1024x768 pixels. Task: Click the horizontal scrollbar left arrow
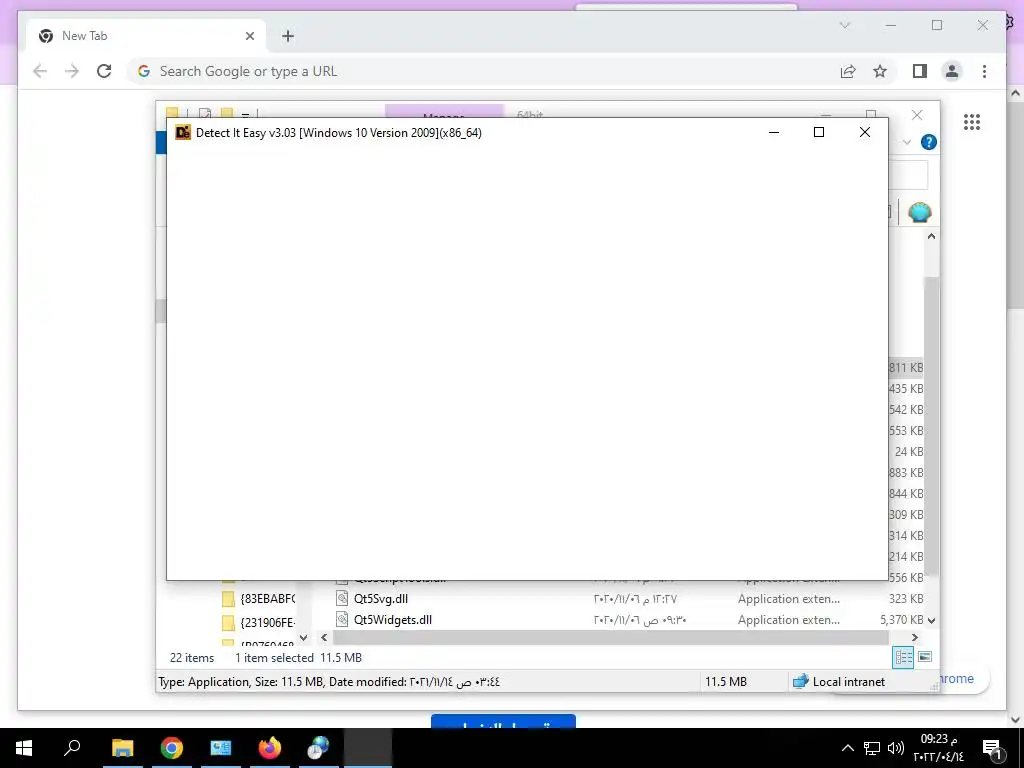point(325,637)
